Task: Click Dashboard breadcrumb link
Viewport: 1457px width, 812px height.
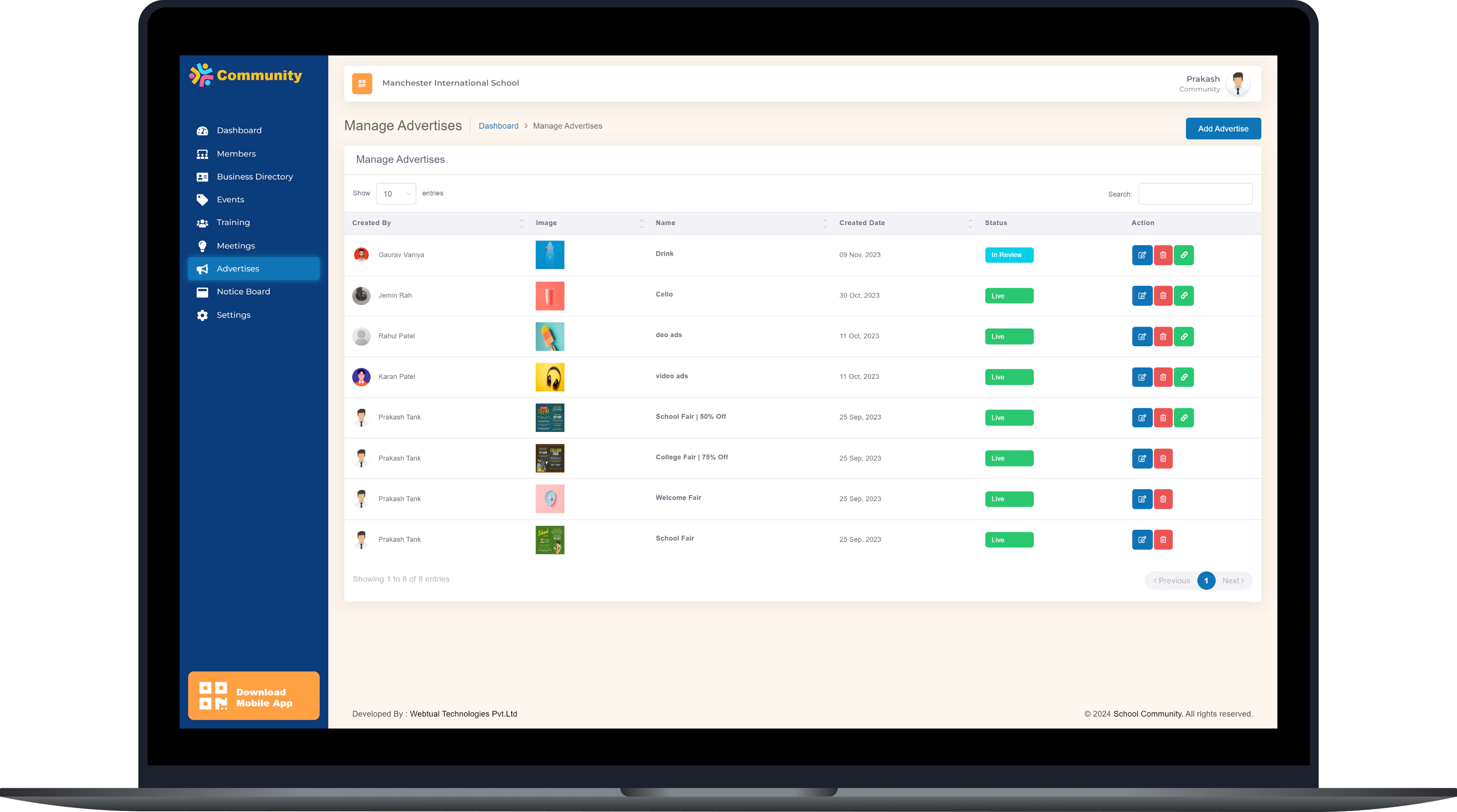Action: tap(498, 126)
